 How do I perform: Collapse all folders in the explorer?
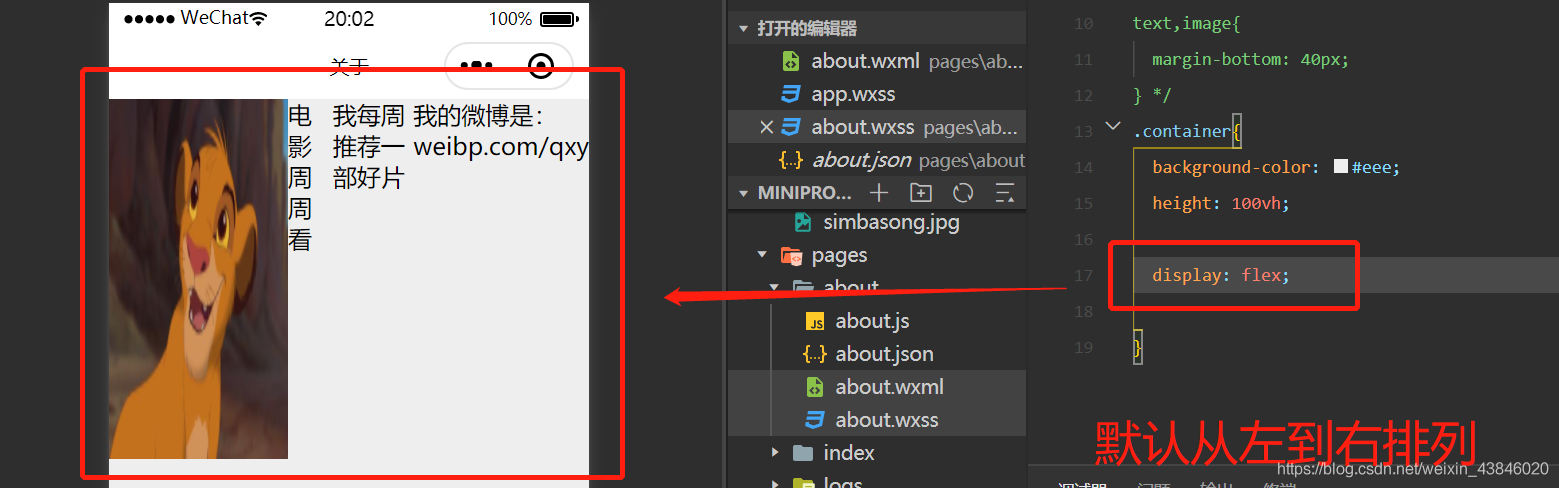point(1005,193)
